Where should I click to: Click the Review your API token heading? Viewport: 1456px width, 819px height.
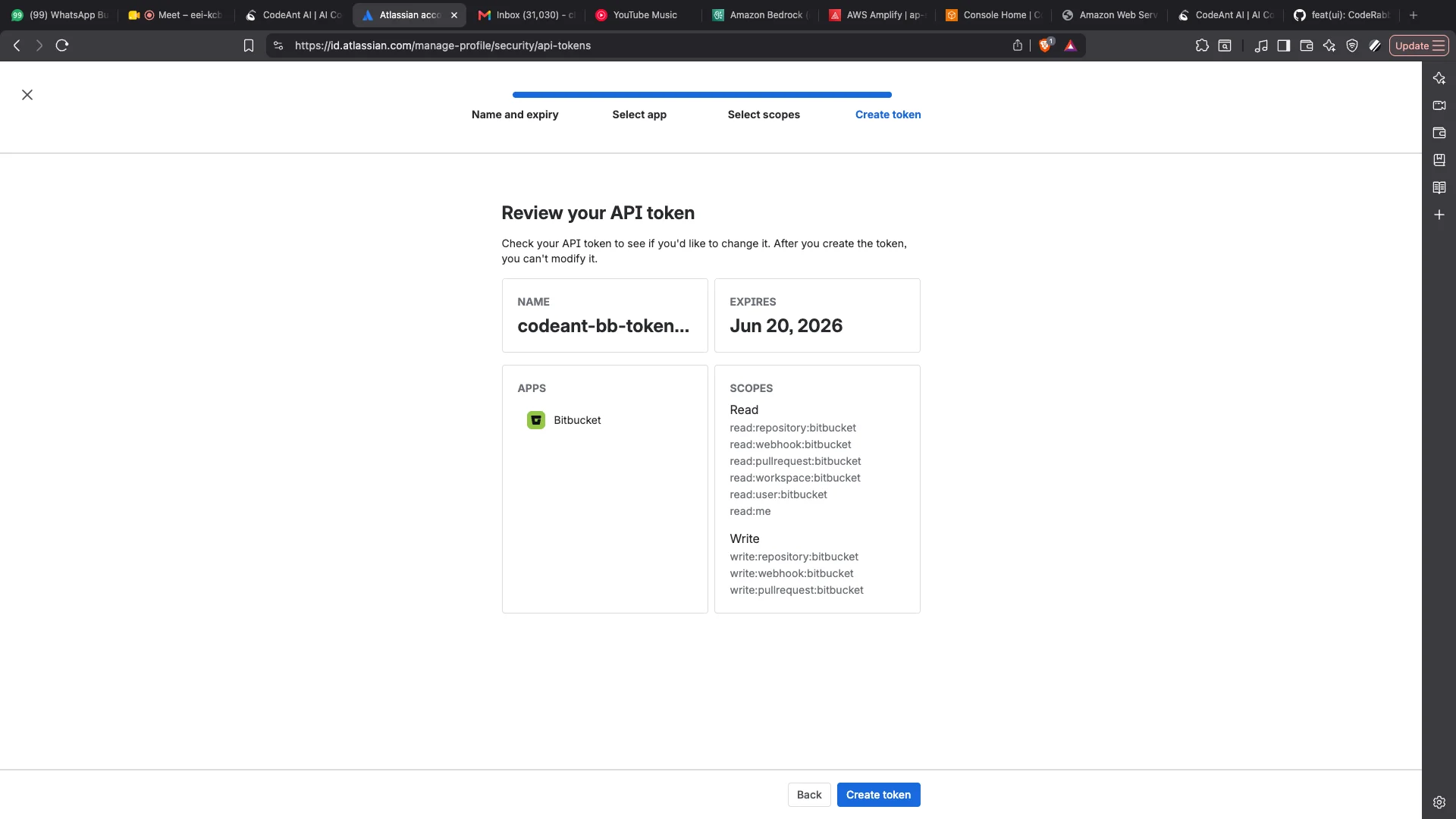coord(598,213)
